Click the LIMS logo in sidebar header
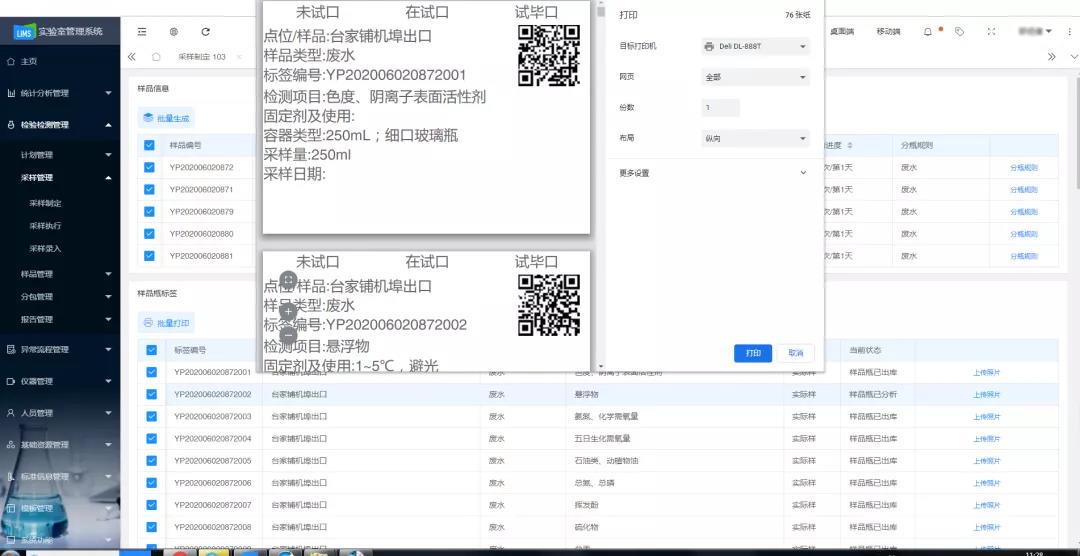Viewport: 1080px width, 556px height. tap(23, 31)
